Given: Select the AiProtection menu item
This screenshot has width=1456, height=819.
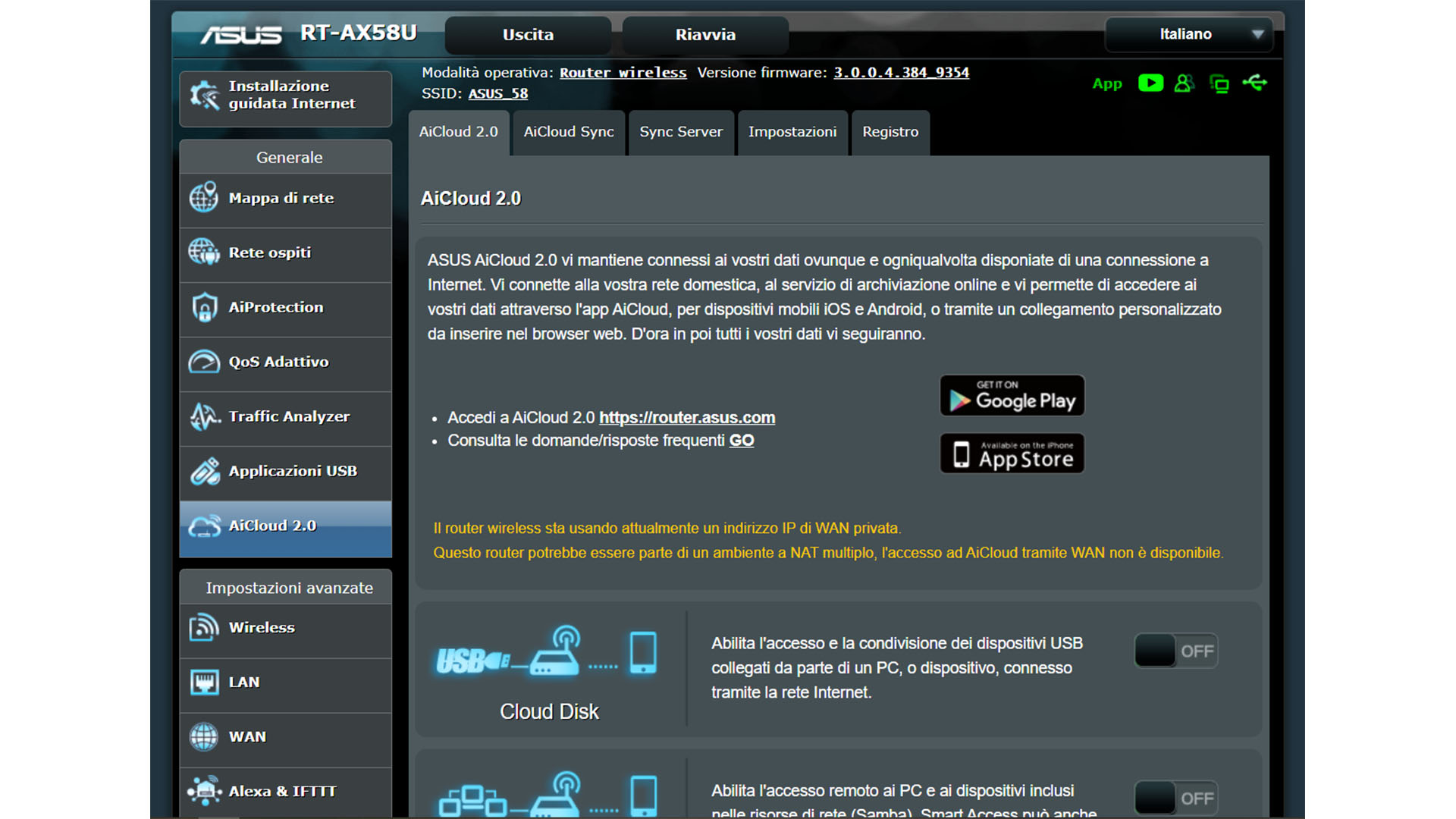Looking at the screenshot, I should [x=286, y=308].
